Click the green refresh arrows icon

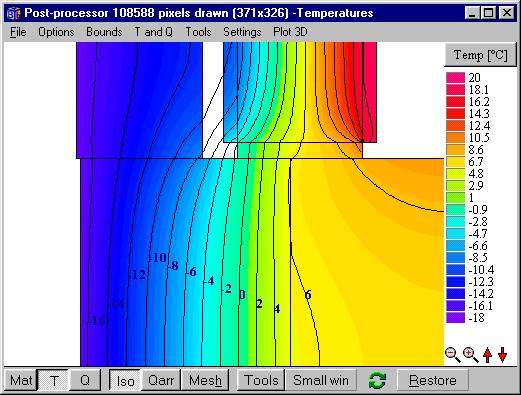tap(377, 380)
